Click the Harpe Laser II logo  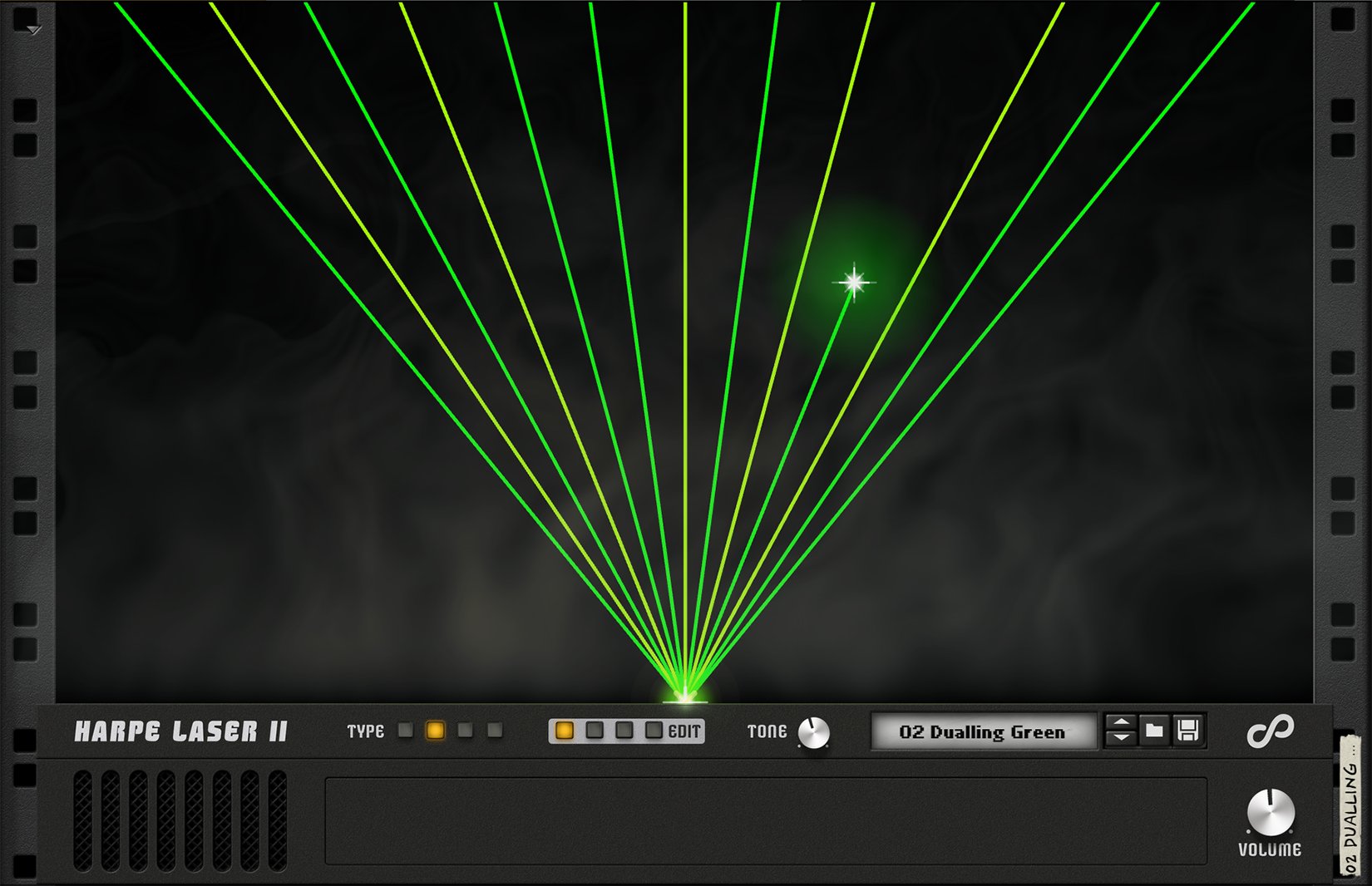point(181,731)
